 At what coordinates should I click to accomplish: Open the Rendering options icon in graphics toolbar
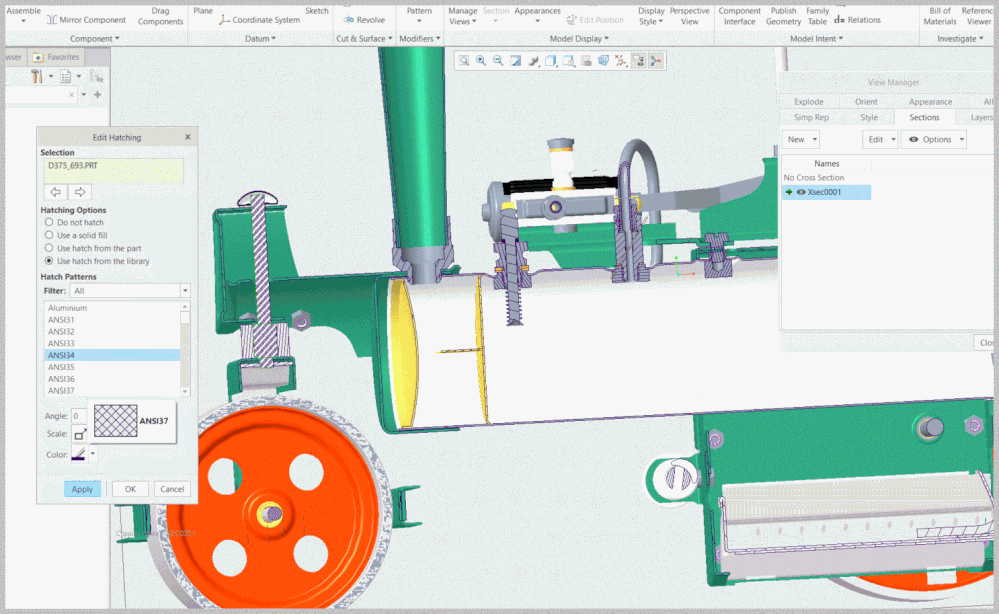pos(533,61)
